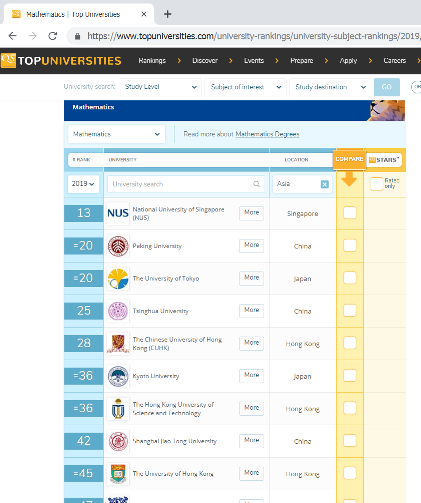Open the 2019 year dropdown
421x503 pixels.
83,184
